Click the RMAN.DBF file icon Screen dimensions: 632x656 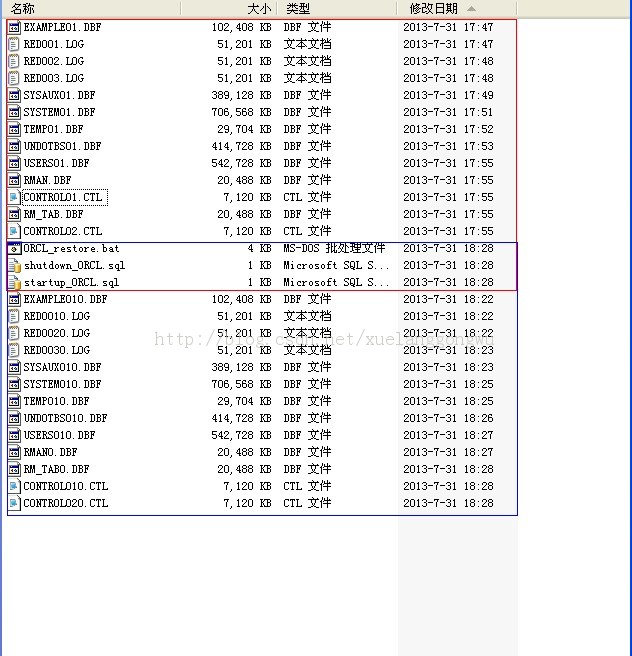[14, 180]
